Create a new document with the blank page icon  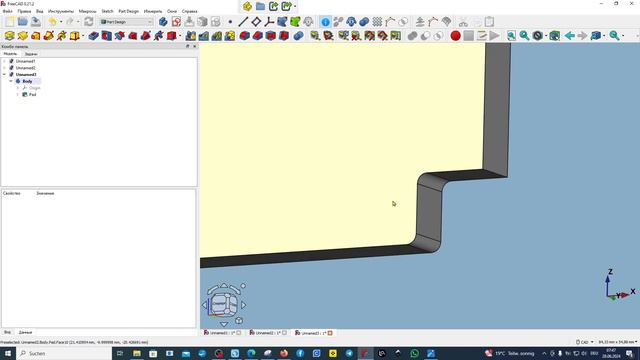coord(10,22)
